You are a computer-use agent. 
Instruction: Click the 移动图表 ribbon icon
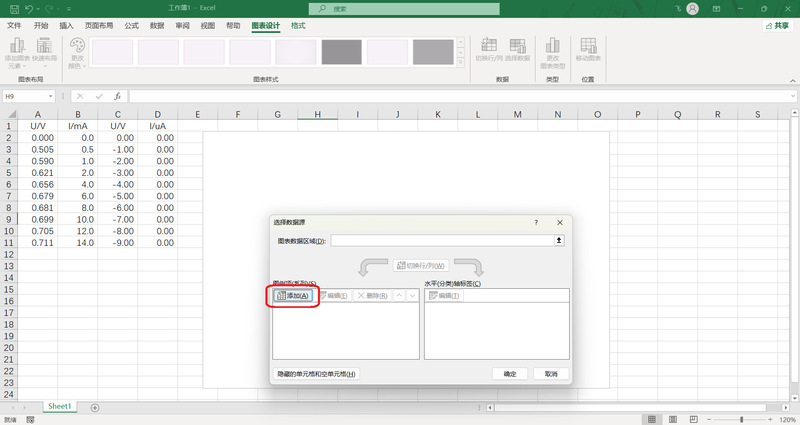(588, 49)
